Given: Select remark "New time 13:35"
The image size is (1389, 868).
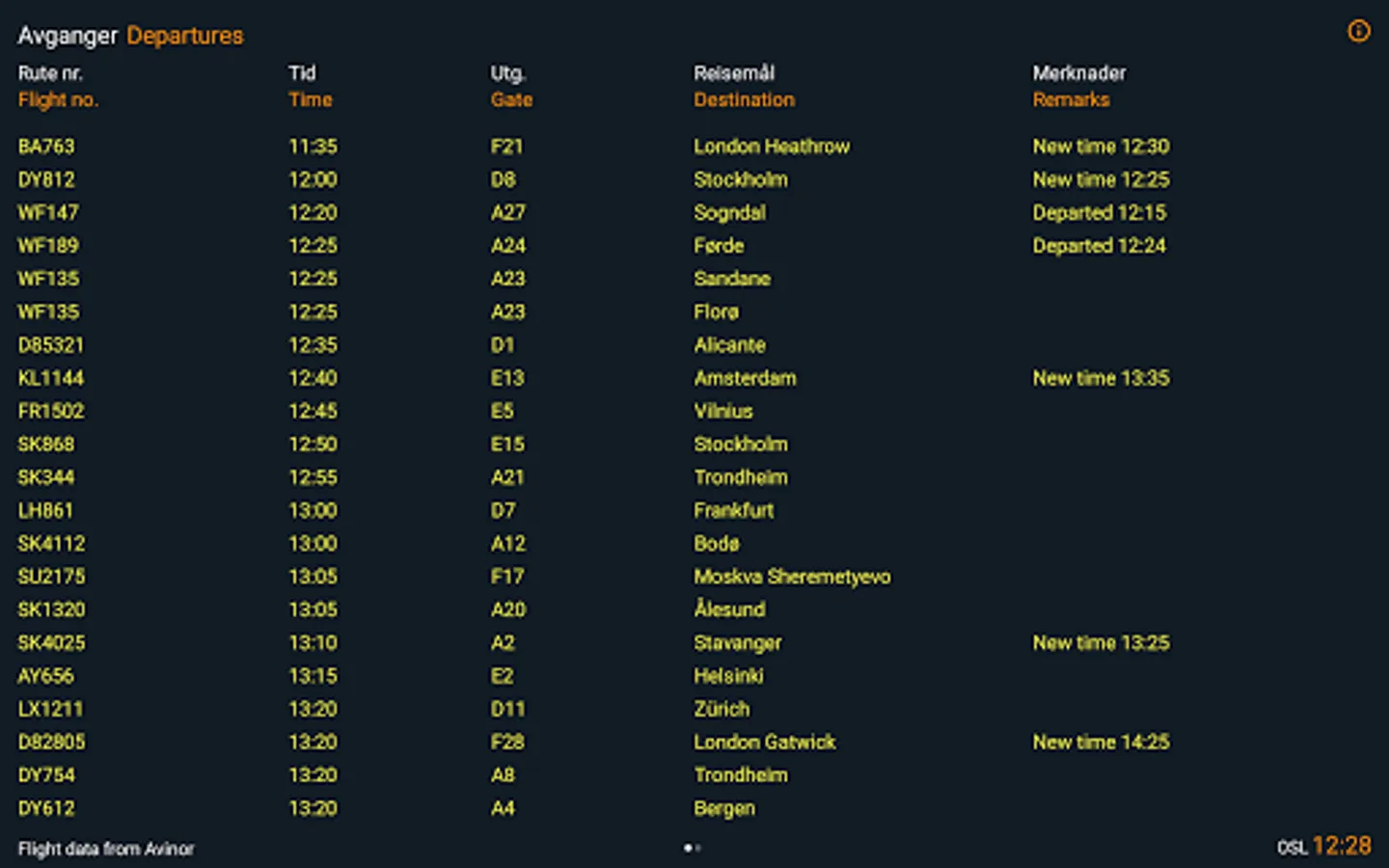Looking at the screenshot, I should click(x=1101, y=378).
